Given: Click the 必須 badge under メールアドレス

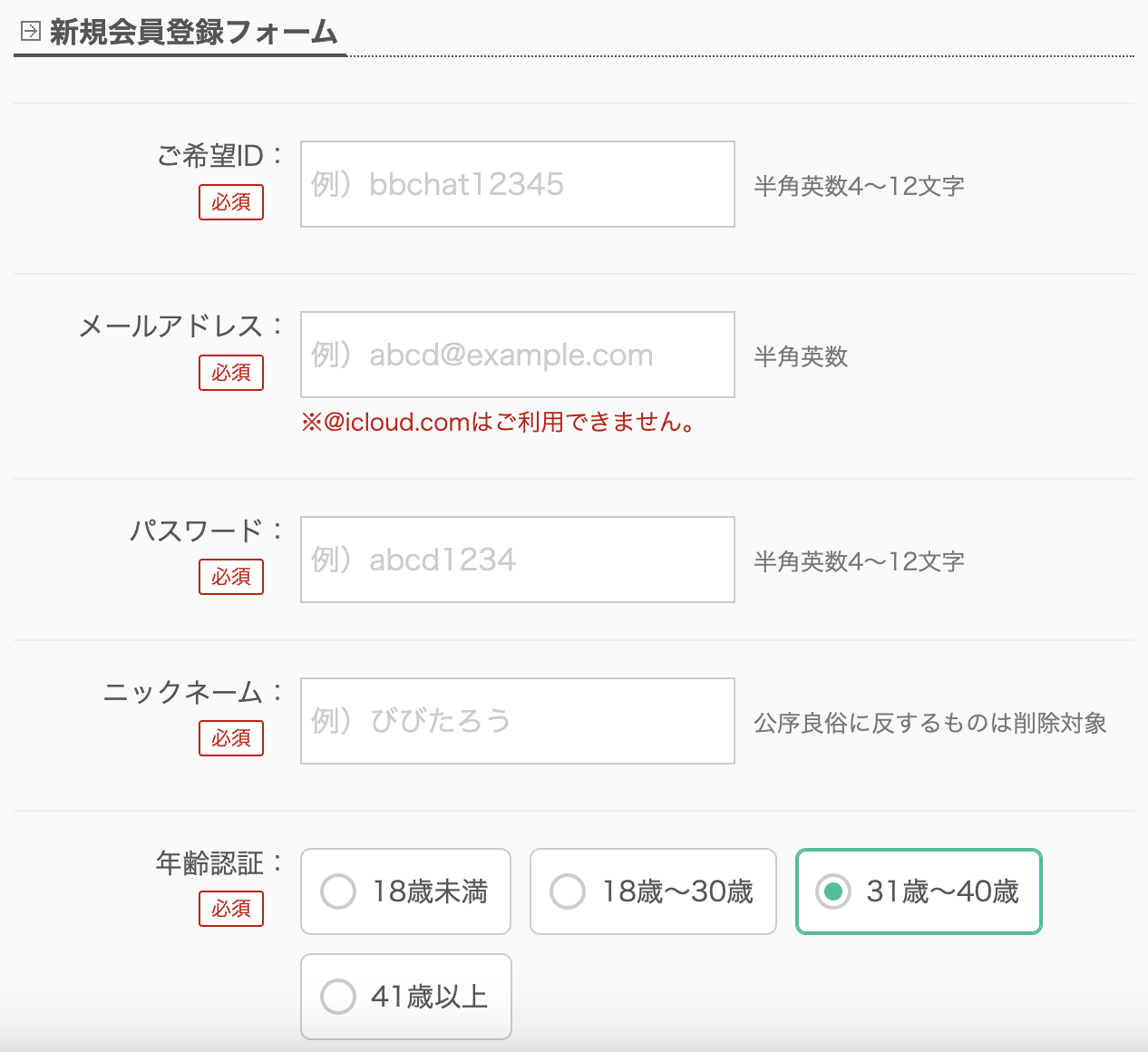Looking at the screenshot, I should [231, 373].
